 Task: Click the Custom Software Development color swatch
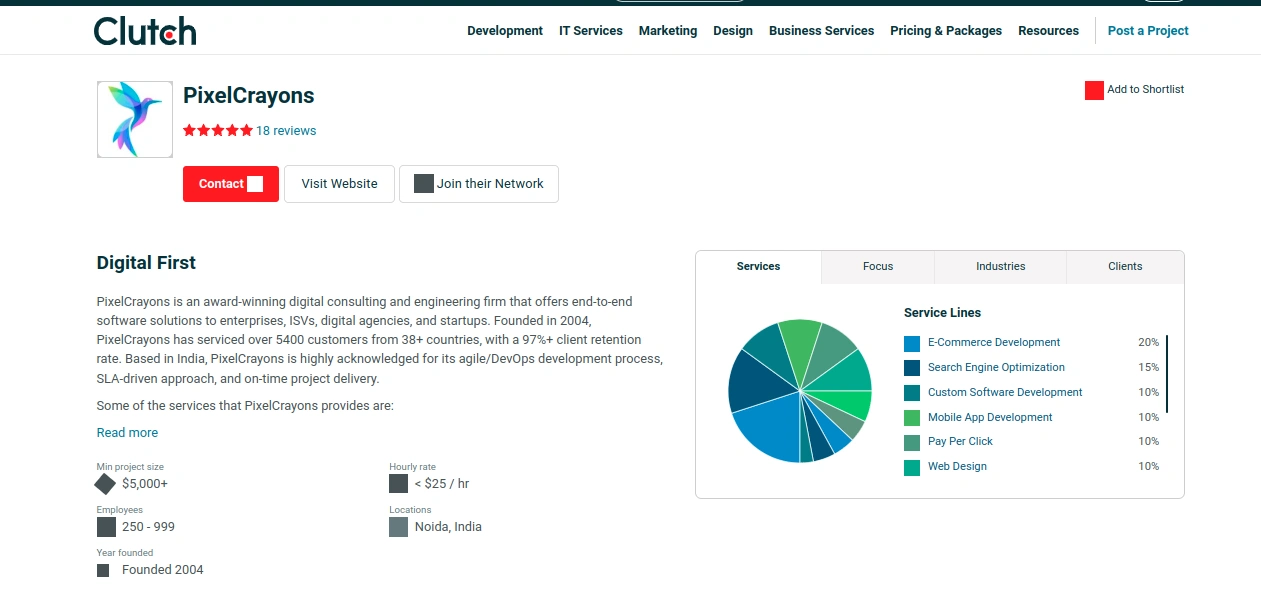coord(912,393)
